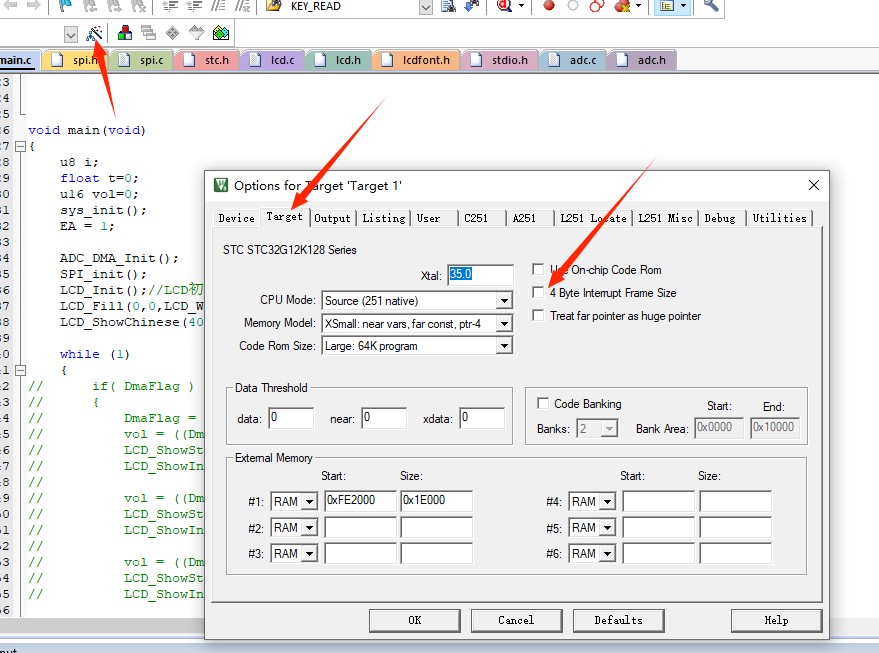This screenshot has height=653, width=879.
Task: Switch to the Device tab
Action: pyautogui.click(x=236, y=218)
